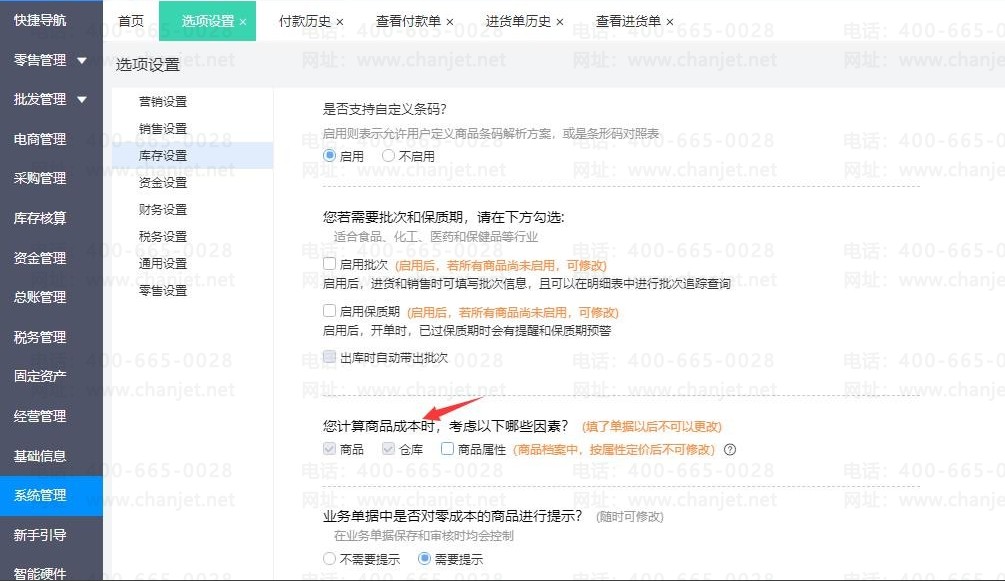Open 基础信息 in the sidebar
1005x581 pixels.
pos(40,456)
